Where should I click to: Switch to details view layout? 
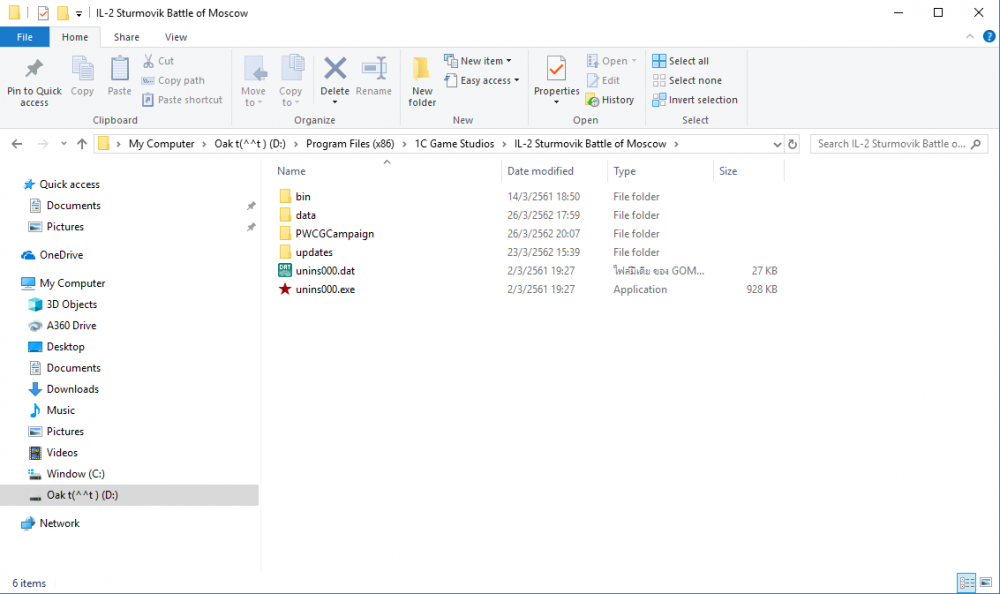(966, 582)
